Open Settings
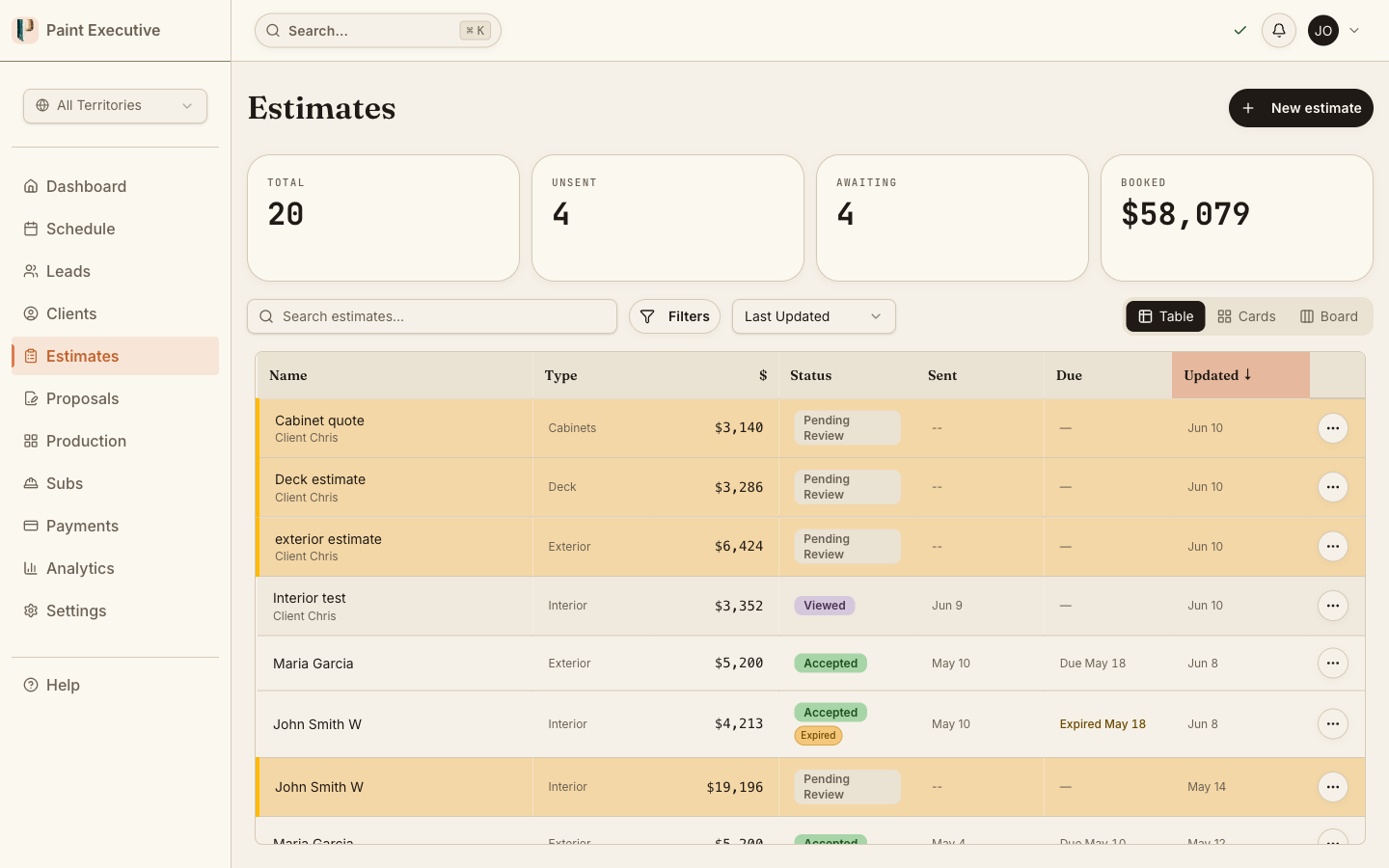This screenshot has height=868, width=1389. click(x=115, y=610)
